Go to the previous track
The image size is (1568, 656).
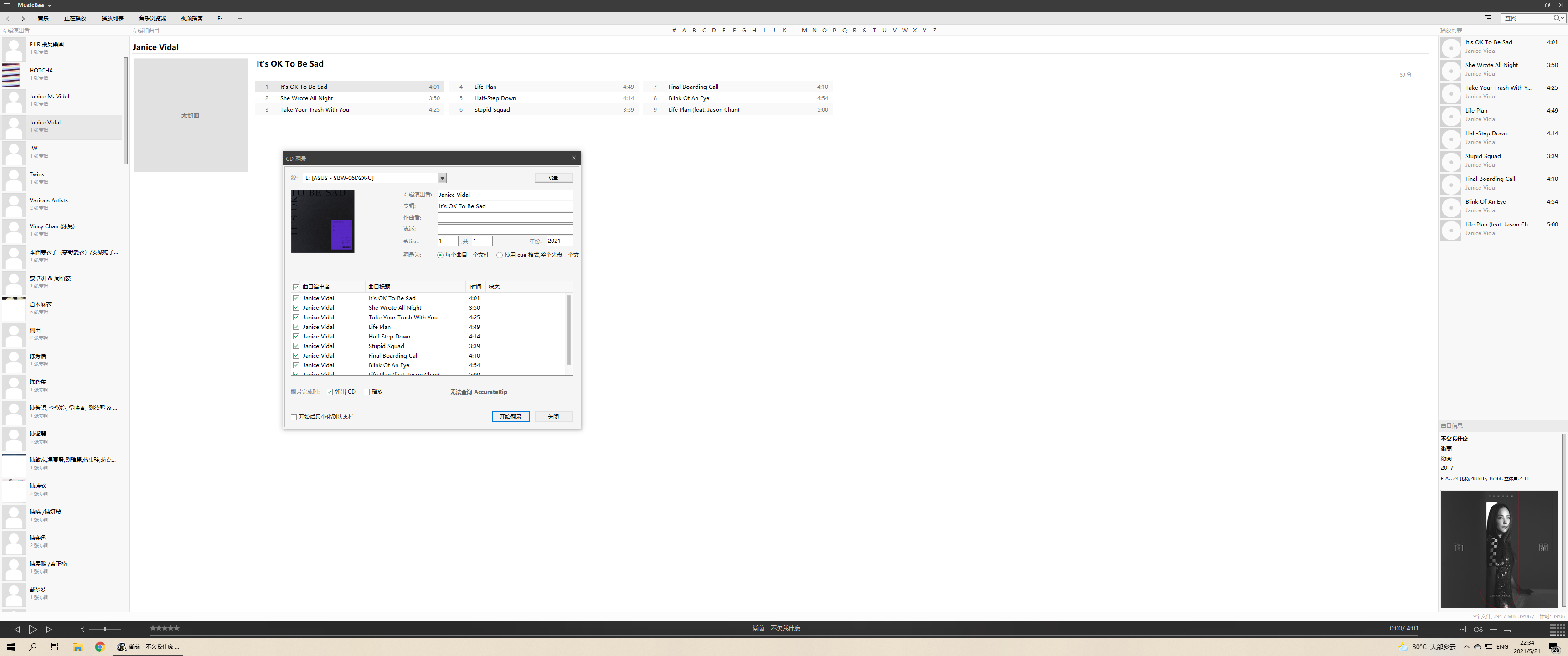coord(16,629)
